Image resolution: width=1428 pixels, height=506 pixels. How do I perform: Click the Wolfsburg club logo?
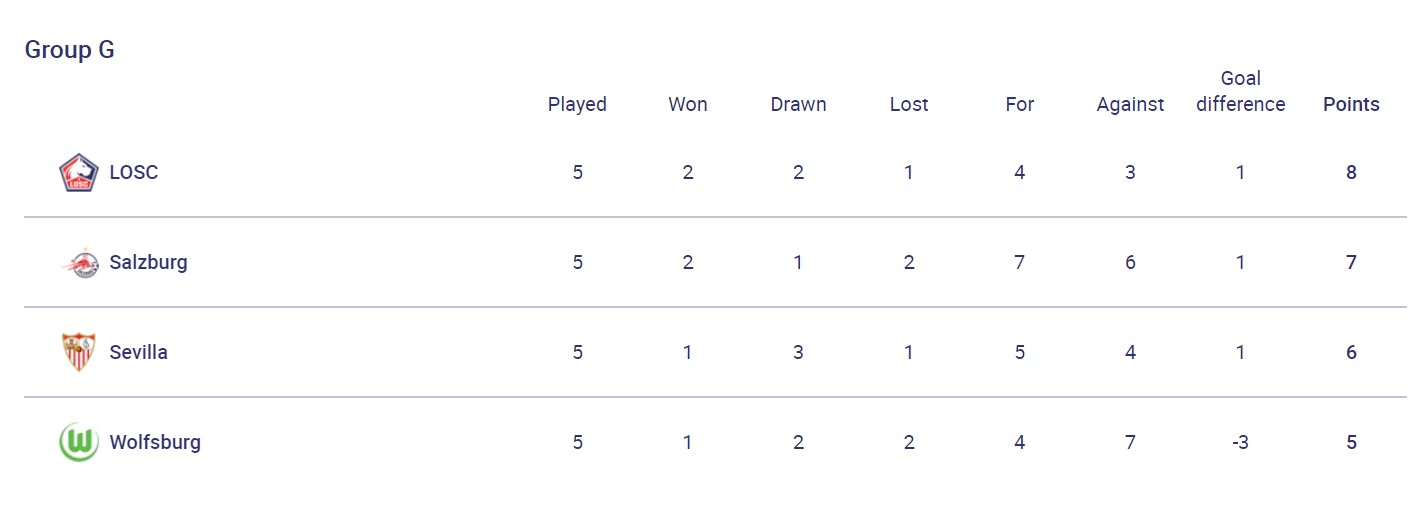[x=78, y=442]
